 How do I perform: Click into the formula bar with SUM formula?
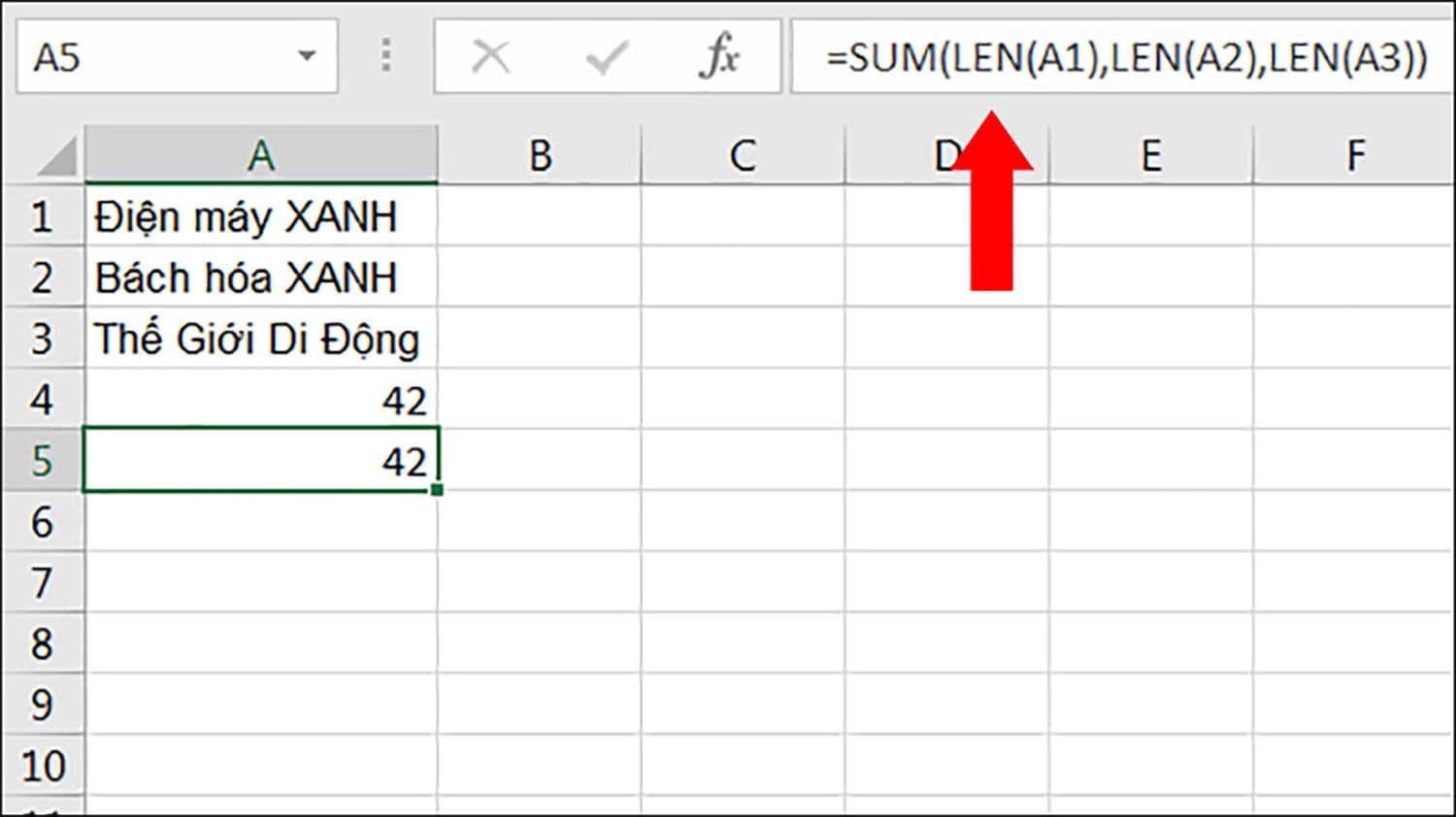(1121, 56)
